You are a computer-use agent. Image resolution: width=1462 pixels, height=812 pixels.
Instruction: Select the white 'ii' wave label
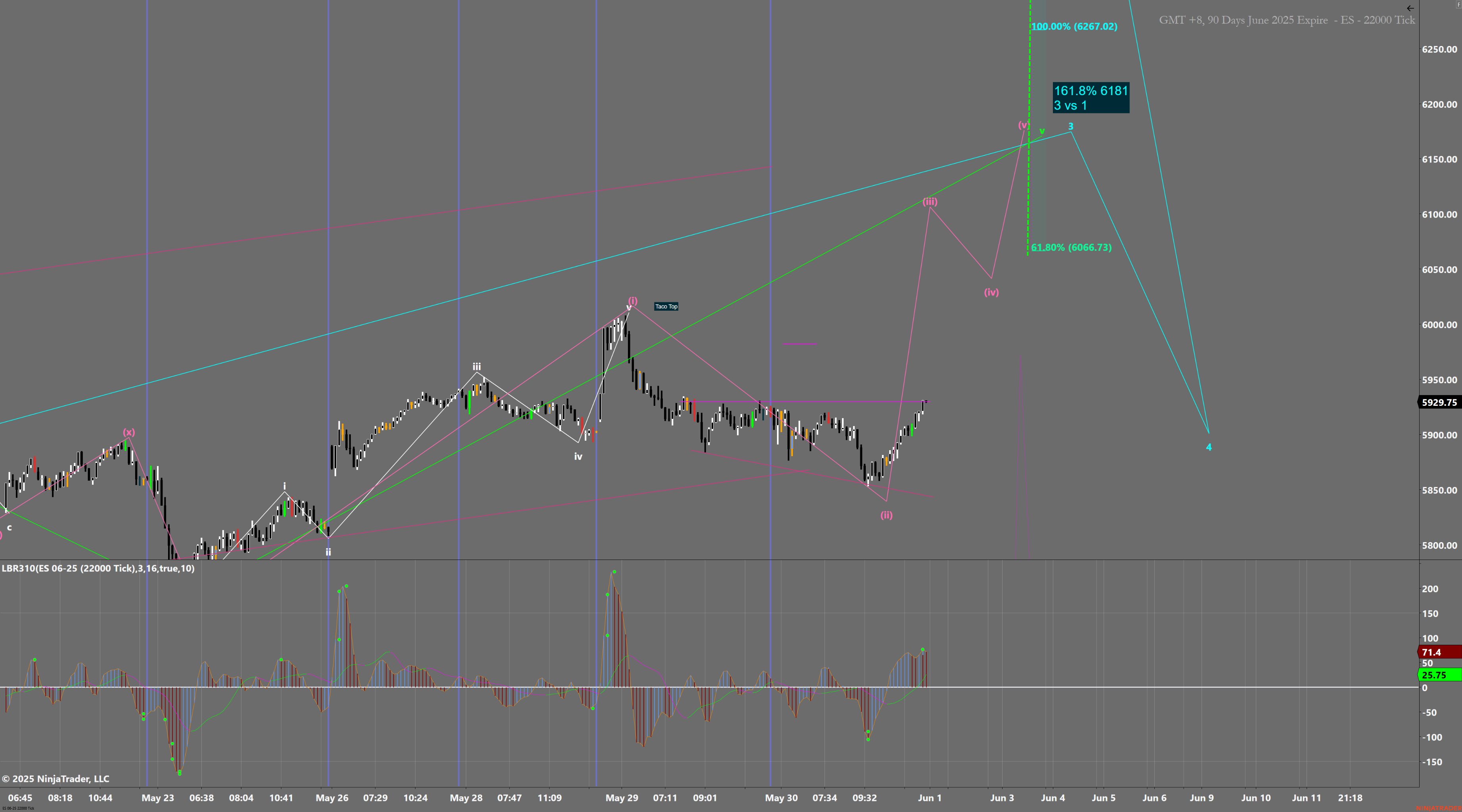pyautogui.click(x=328, y=552)
